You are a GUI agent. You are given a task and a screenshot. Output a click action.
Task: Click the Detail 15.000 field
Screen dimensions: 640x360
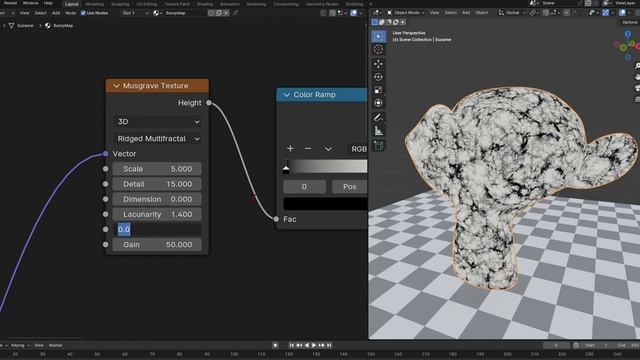(x=157, y=184)
